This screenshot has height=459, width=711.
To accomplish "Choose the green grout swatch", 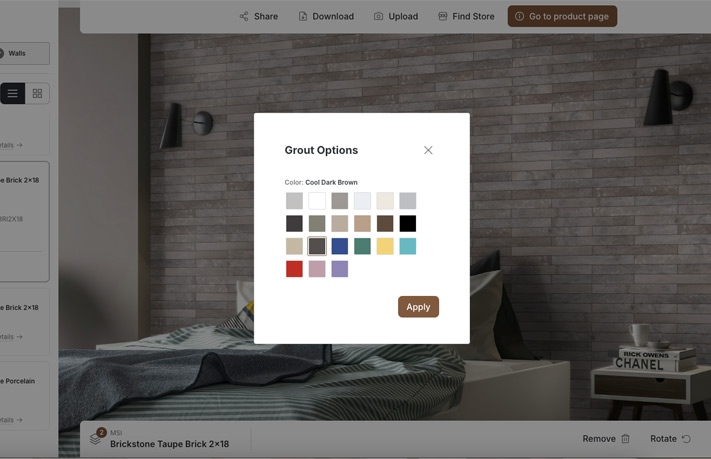I will [x=362, y=246].
